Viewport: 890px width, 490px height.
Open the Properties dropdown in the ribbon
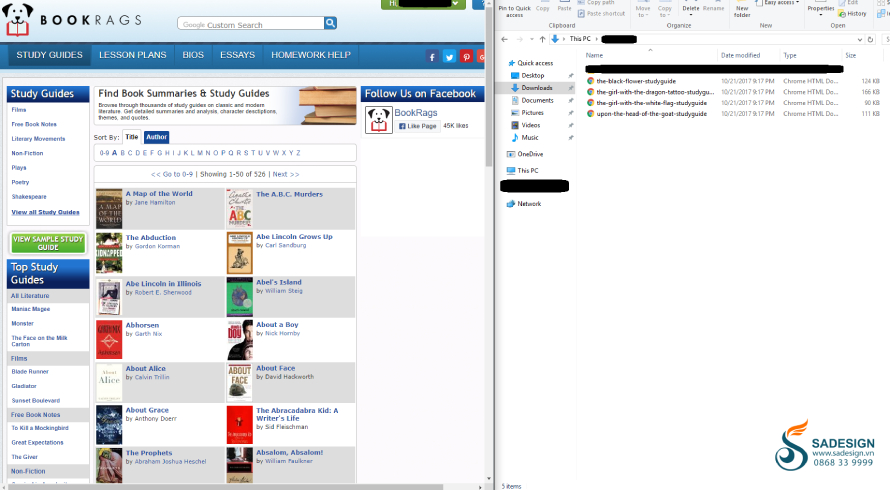(821, 15)
